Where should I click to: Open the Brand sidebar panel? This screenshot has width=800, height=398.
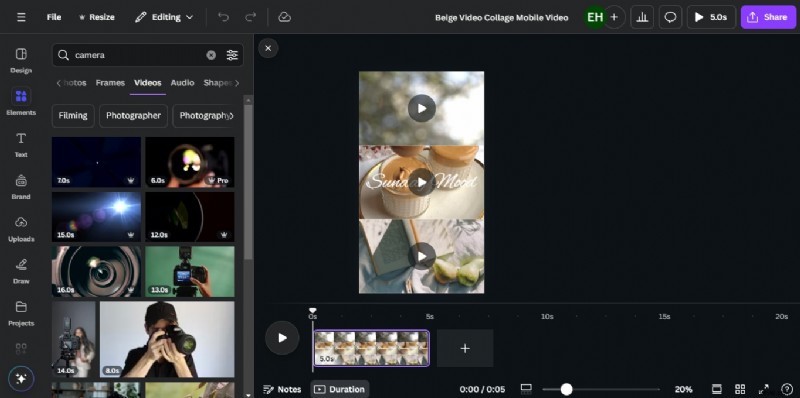coord(21,187)
